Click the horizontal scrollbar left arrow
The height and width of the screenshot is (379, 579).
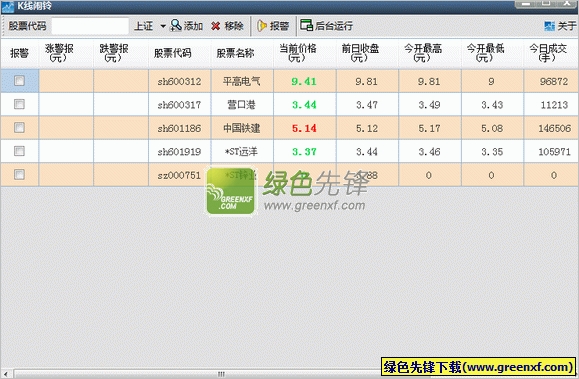pyautogui.click(x=5, y=374)
